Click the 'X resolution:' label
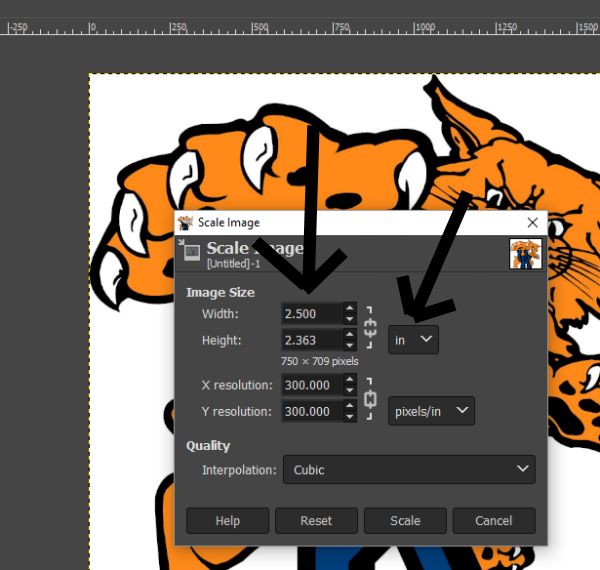This screenshot has width=600, height=570. 237,385
